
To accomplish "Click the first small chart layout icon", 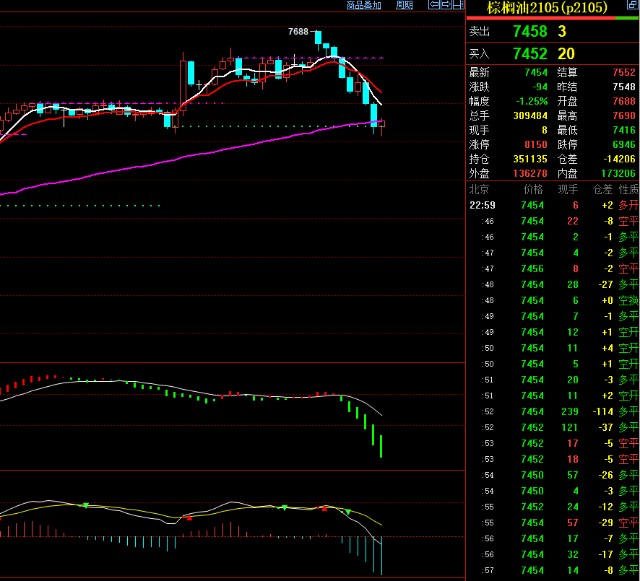I will coord(431,5).
